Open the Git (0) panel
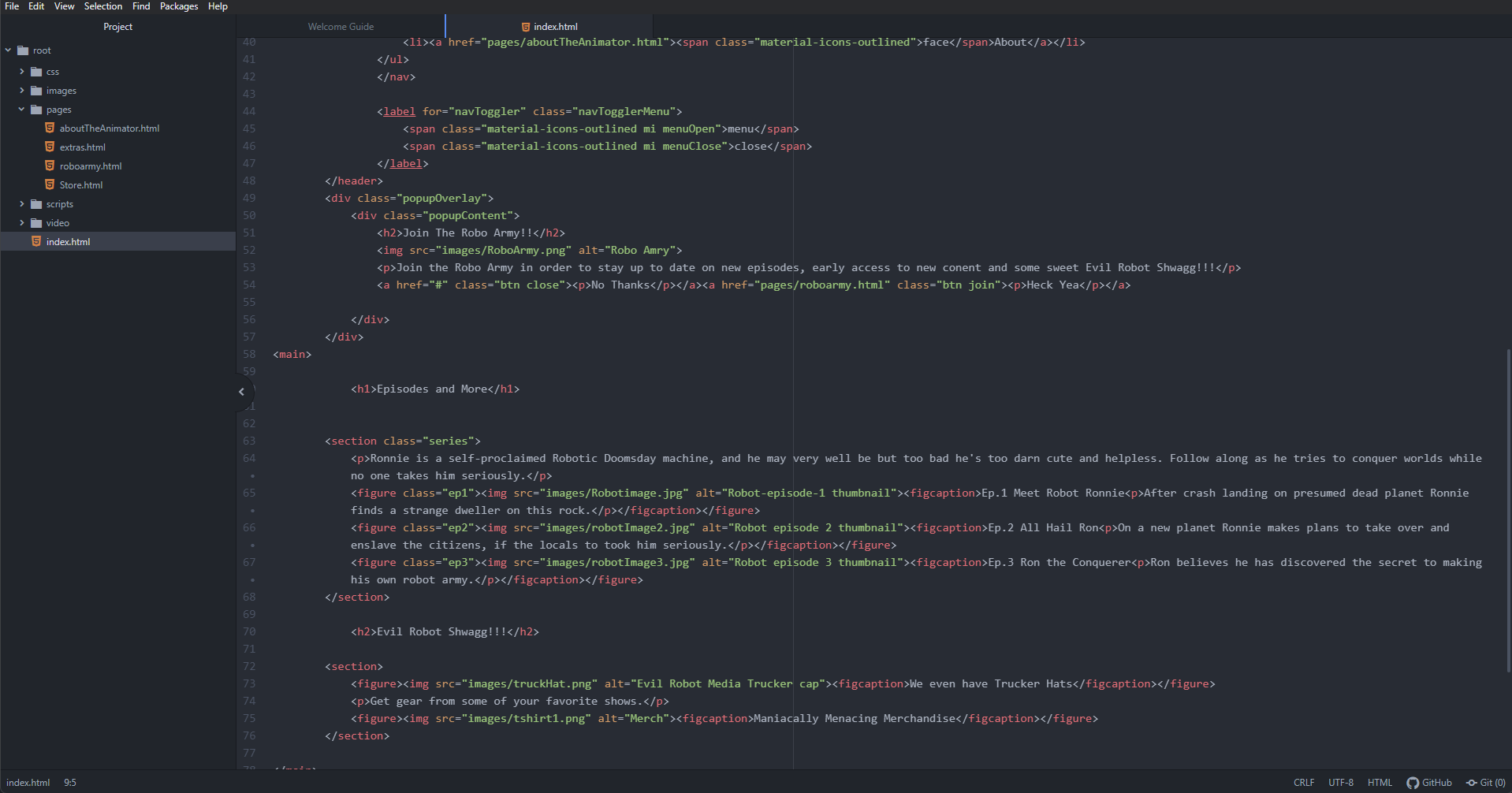Screen dimensions: 1512x793 click(1486, 783)
